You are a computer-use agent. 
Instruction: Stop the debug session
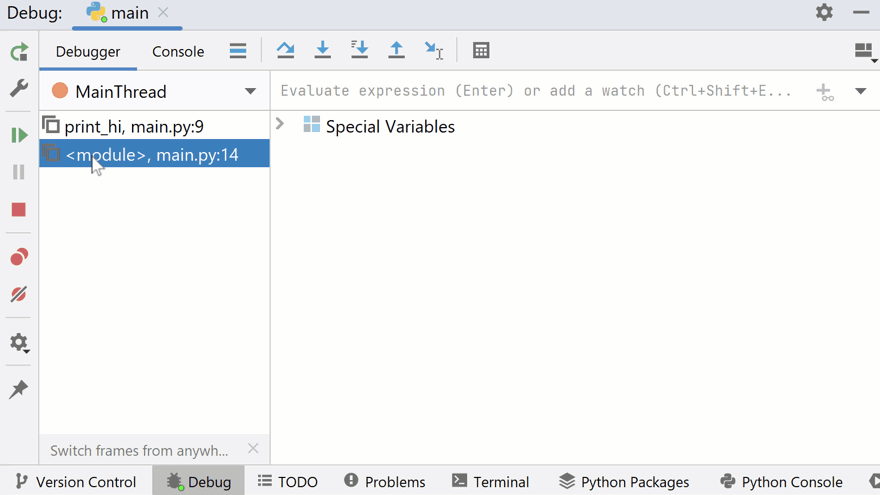tap(19, 209)
